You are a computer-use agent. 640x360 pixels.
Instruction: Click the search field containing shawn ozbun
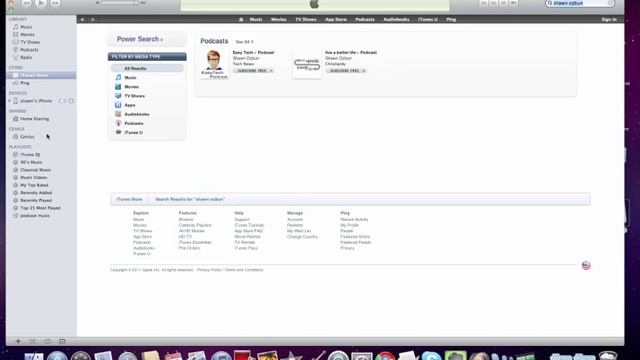point(580,3)
